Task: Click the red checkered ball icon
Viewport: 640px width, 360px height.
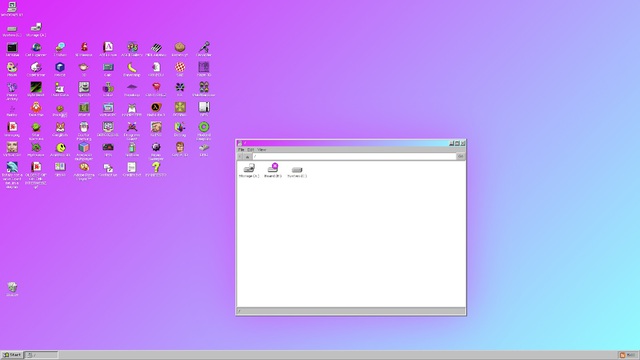Action: (180, 69)
